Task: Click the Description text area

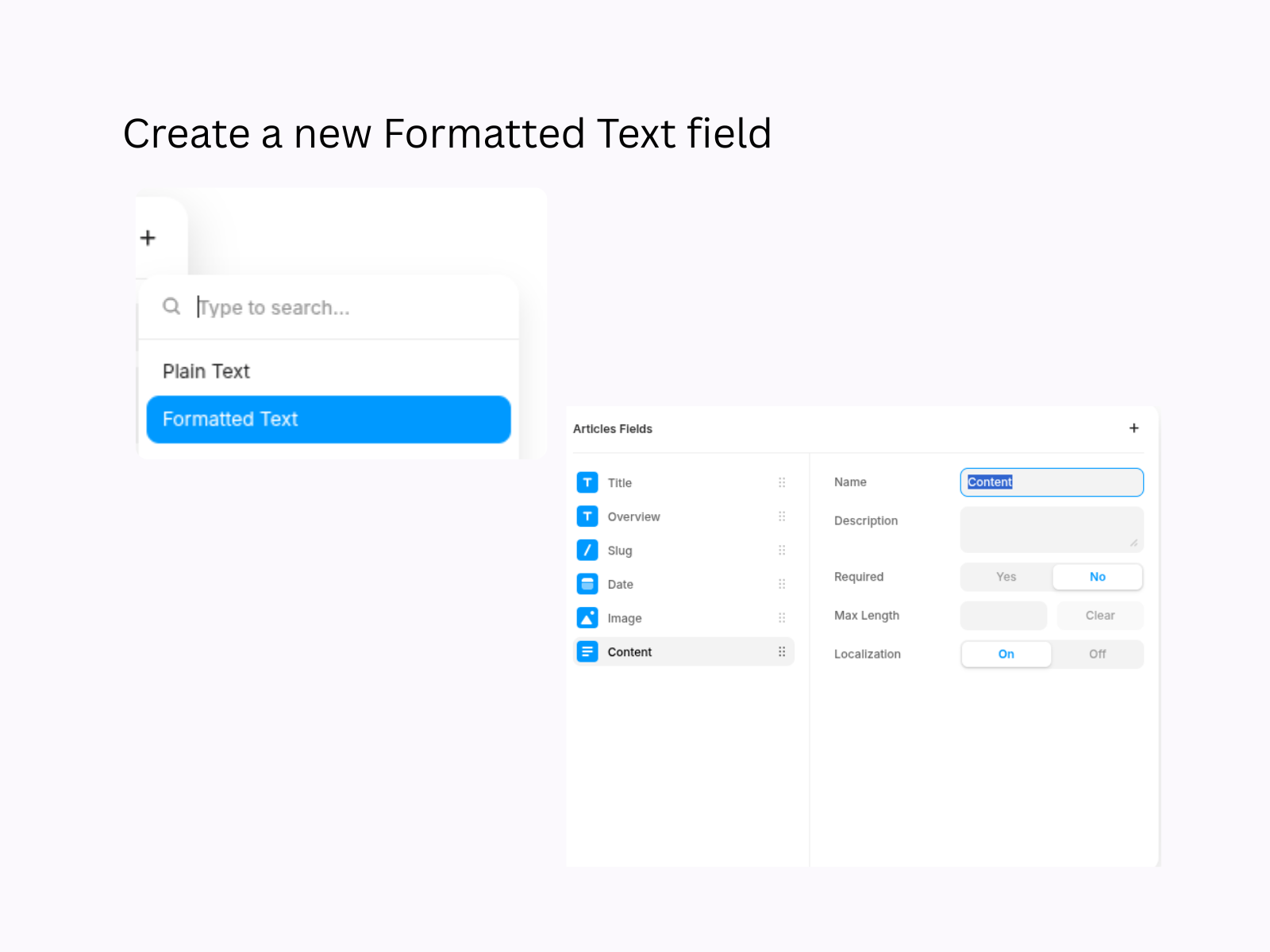Action: pos(1051,529)
